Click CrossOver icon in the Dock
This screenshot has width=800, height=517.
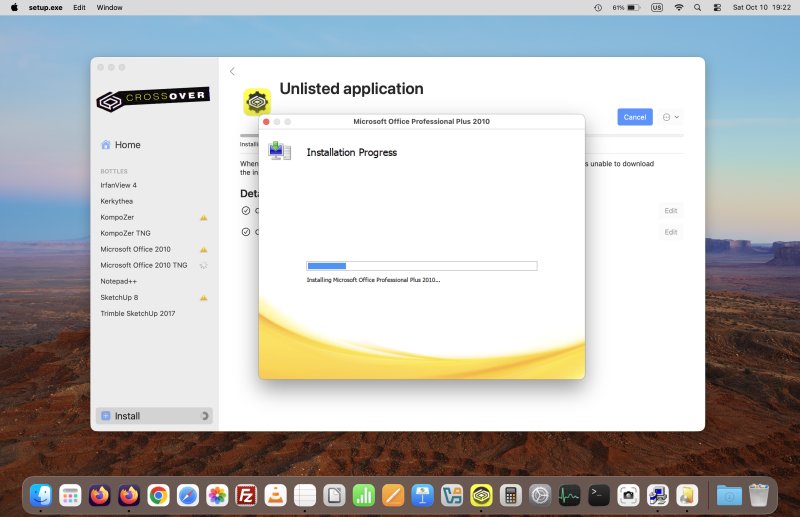[x=481, y=495]
